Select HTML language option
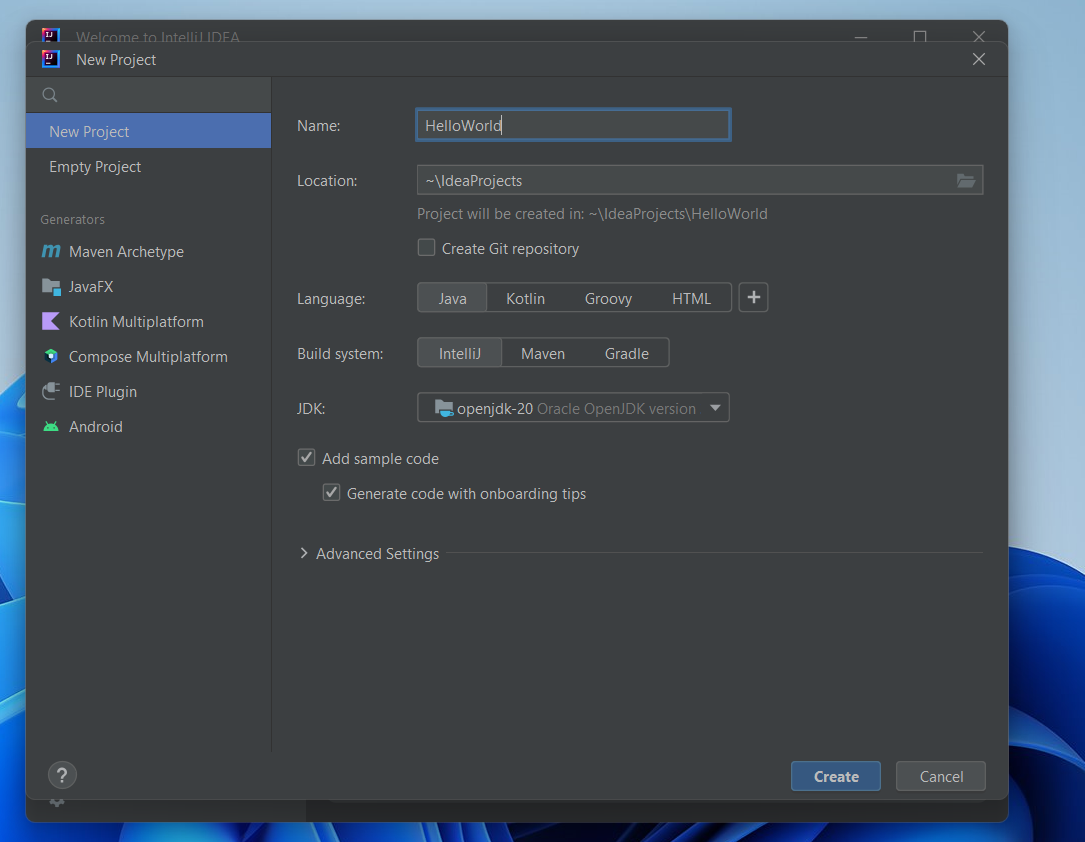 click(691, 298)
